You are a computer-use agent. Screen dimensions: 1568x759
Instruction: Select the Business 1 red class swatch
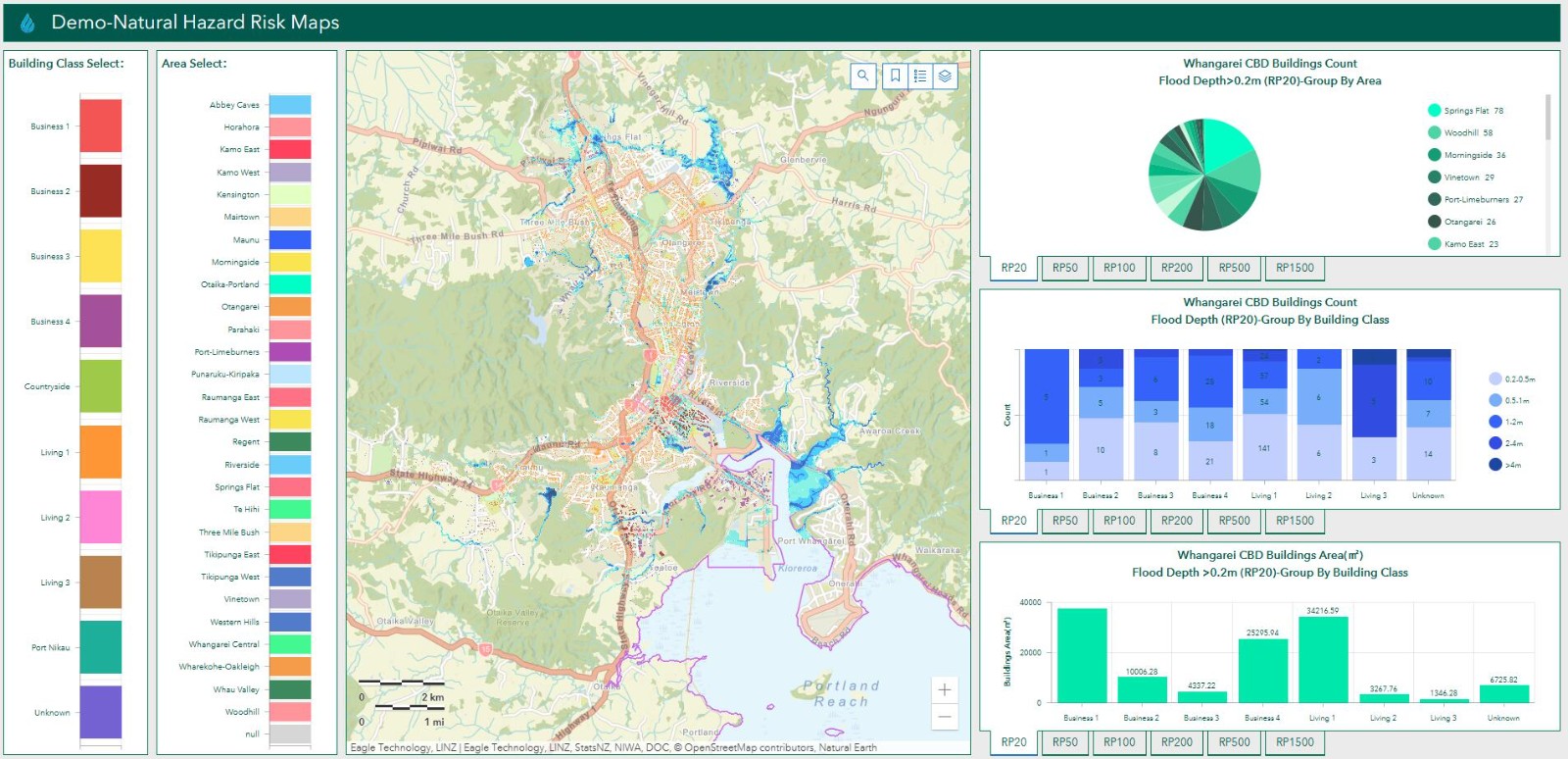100,126
